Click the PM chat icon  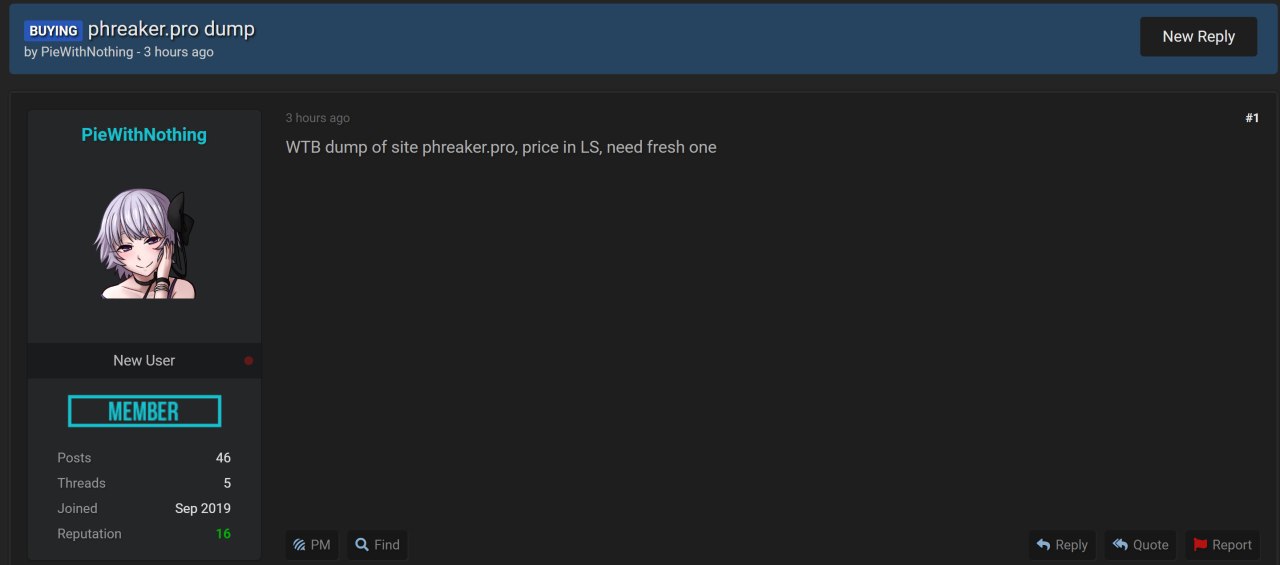(x=299, y=545)
